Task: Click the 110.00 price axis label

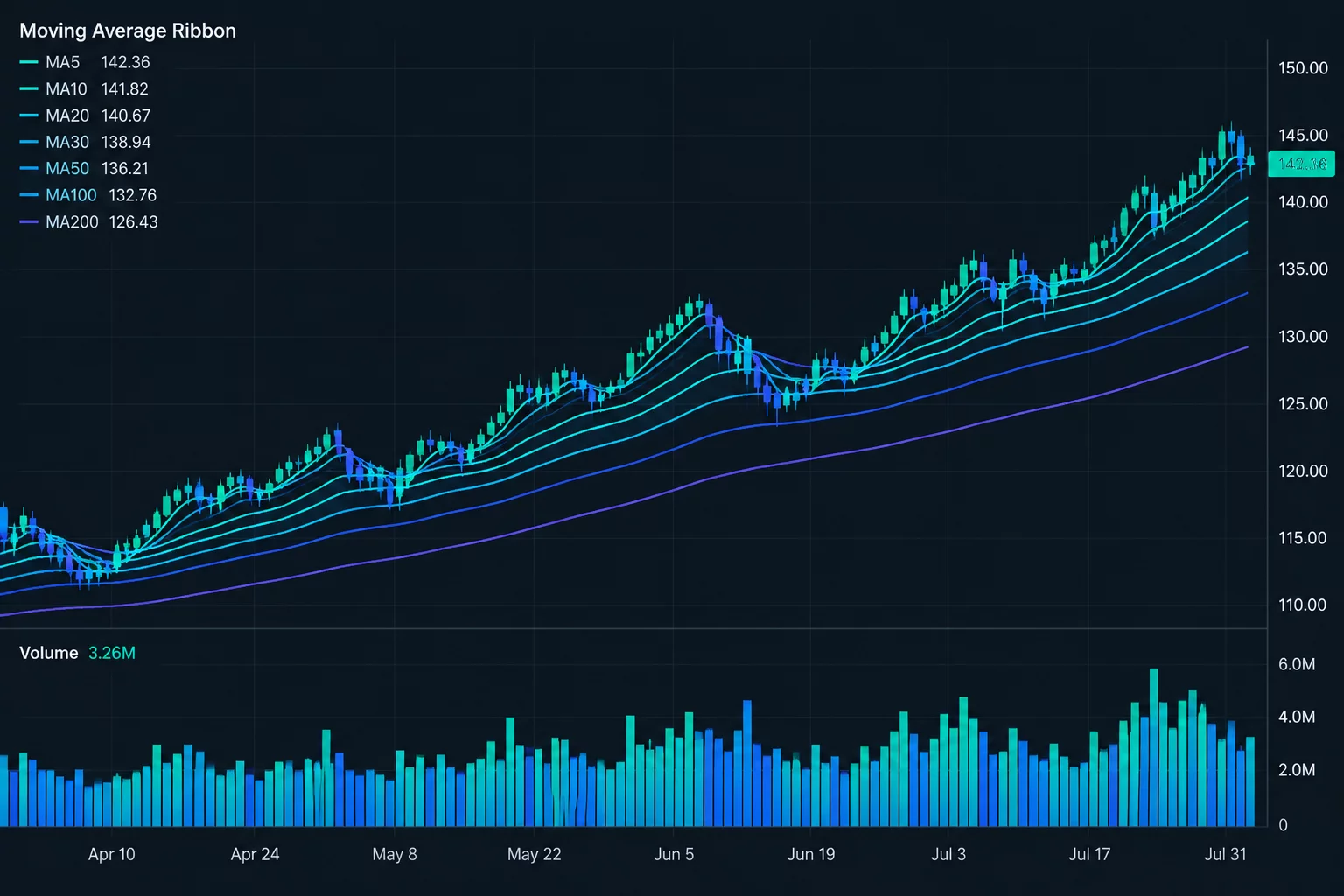Action: (1303, 605)
